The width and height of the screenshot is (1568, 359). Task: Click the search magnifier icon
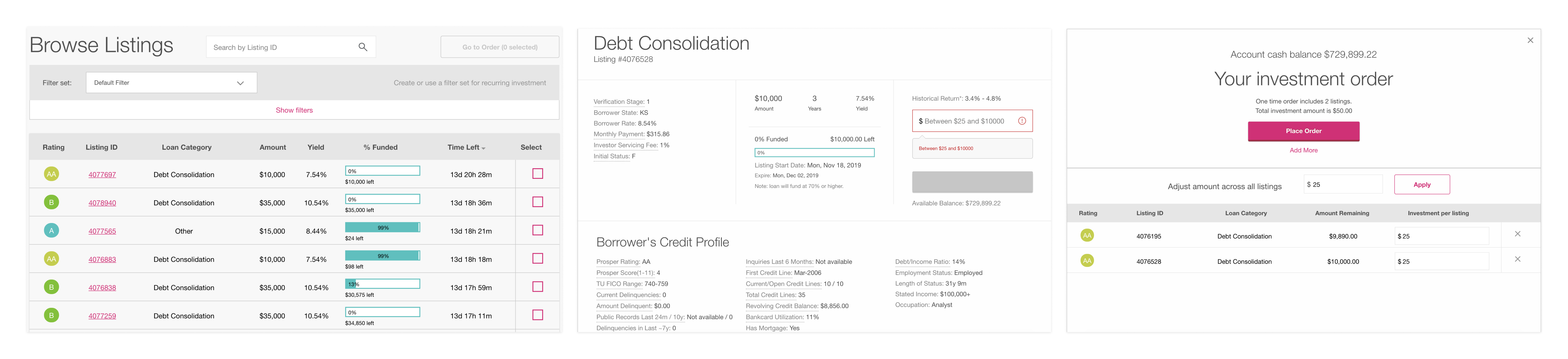(363, 47)
